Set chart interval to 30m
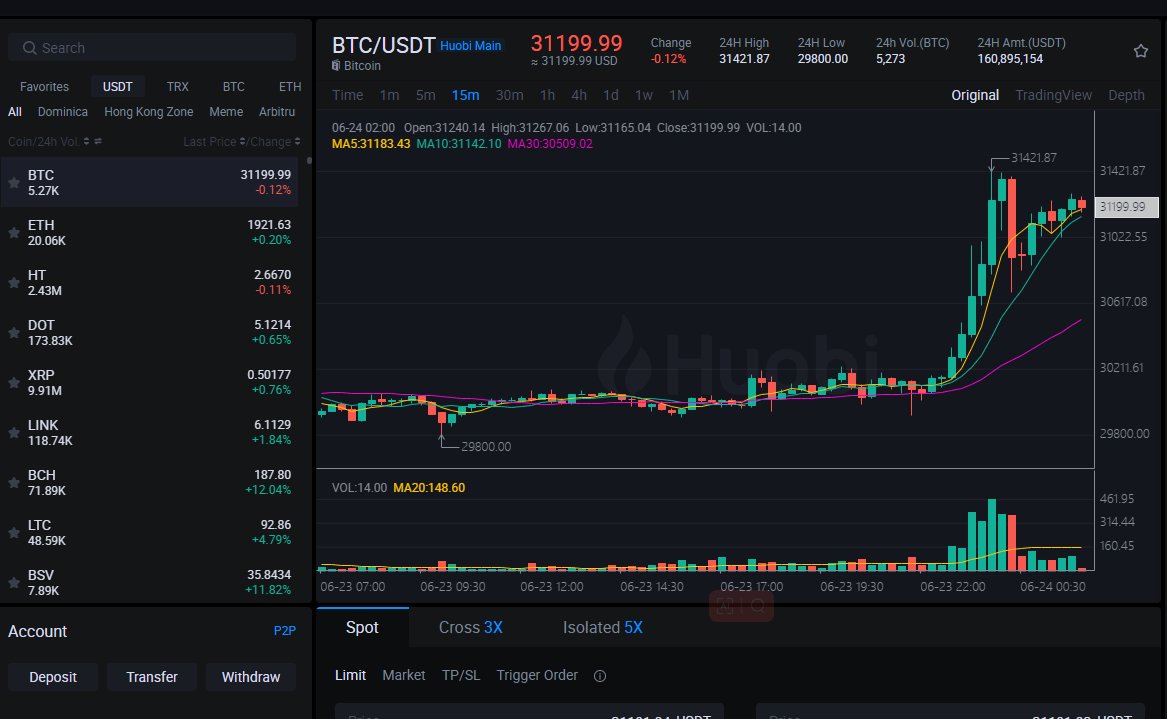The image size is (1167, 719). coord(510,95)
